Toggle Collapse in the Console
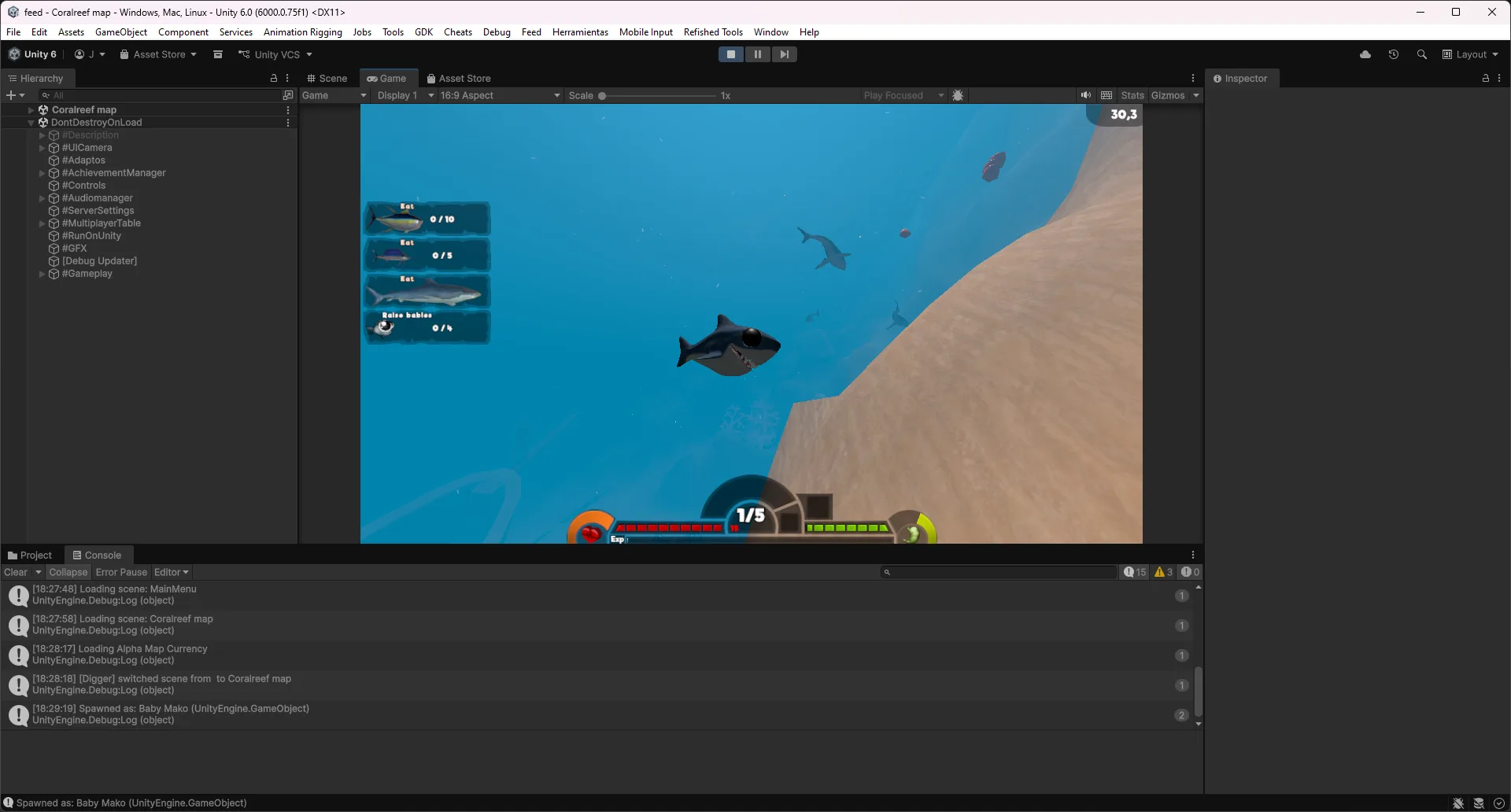 click(x=68, y=572)
